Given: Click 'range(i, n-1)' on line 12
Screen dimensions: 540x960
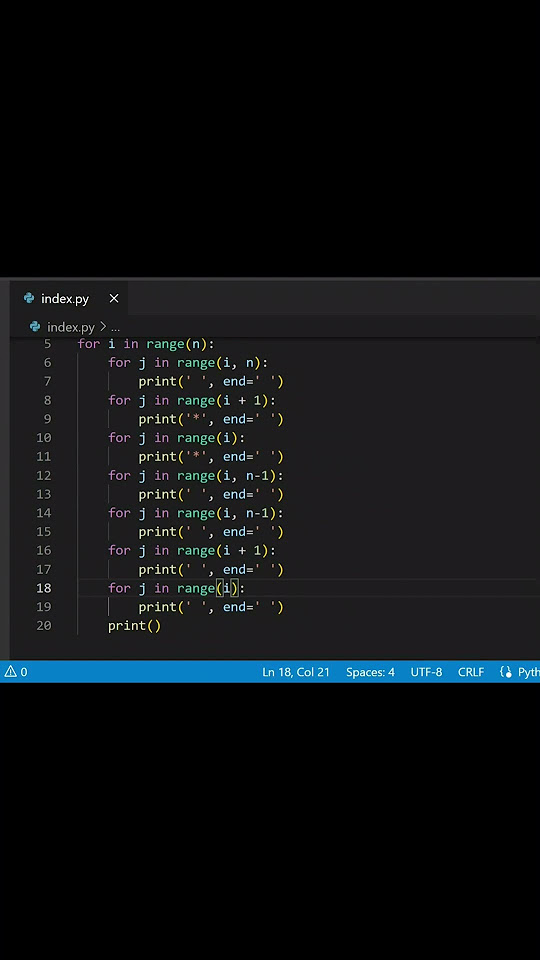Looking at the screenshot, I should point(227,475).
